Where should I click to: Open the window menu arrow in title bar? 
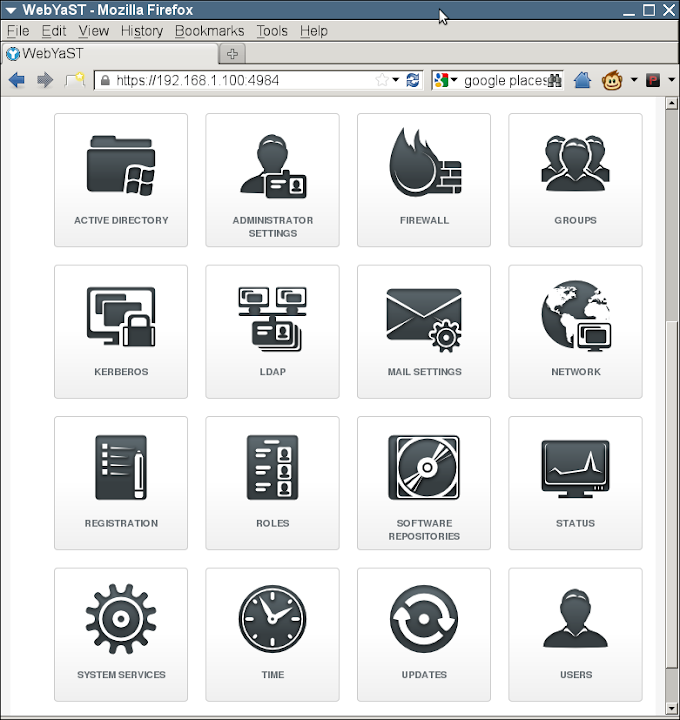[11, 10]
